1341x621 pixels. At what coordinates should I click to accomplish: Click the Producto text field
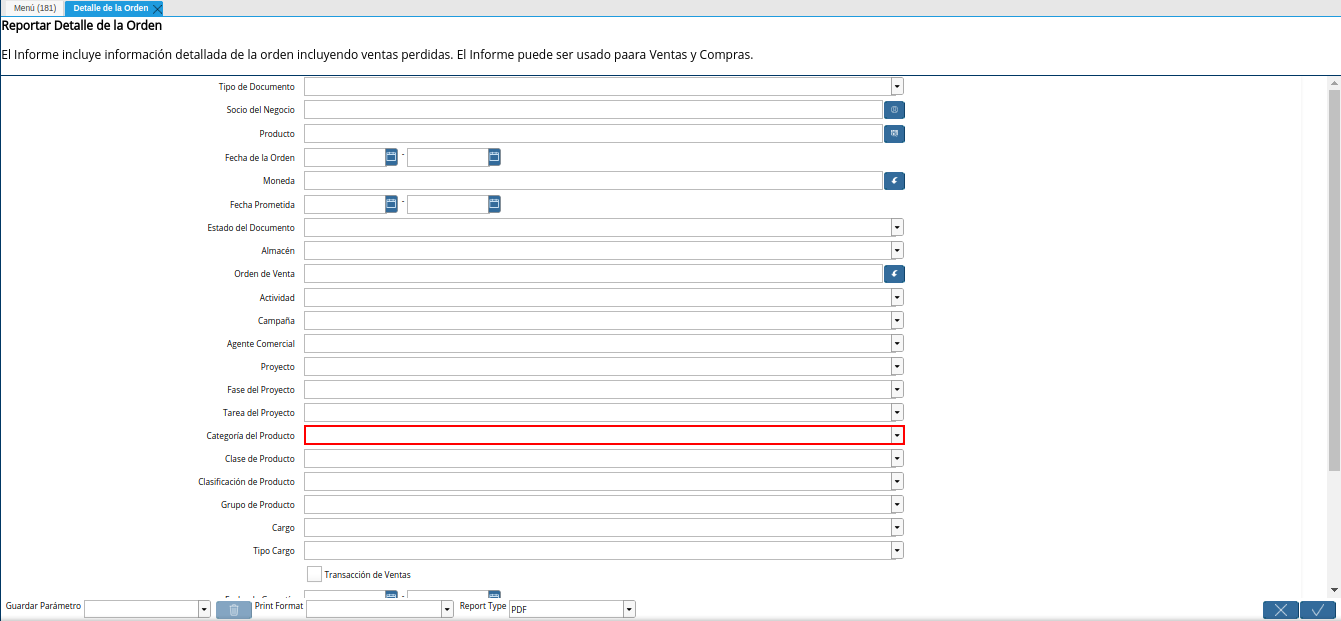[x=592, y=133]
